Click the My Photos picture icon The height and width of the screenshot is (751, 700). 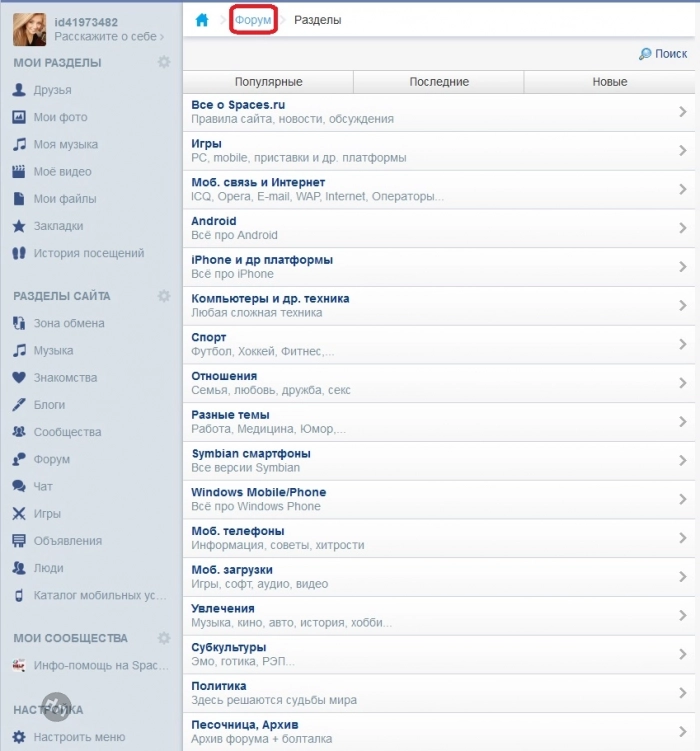[x=18, y=117]
